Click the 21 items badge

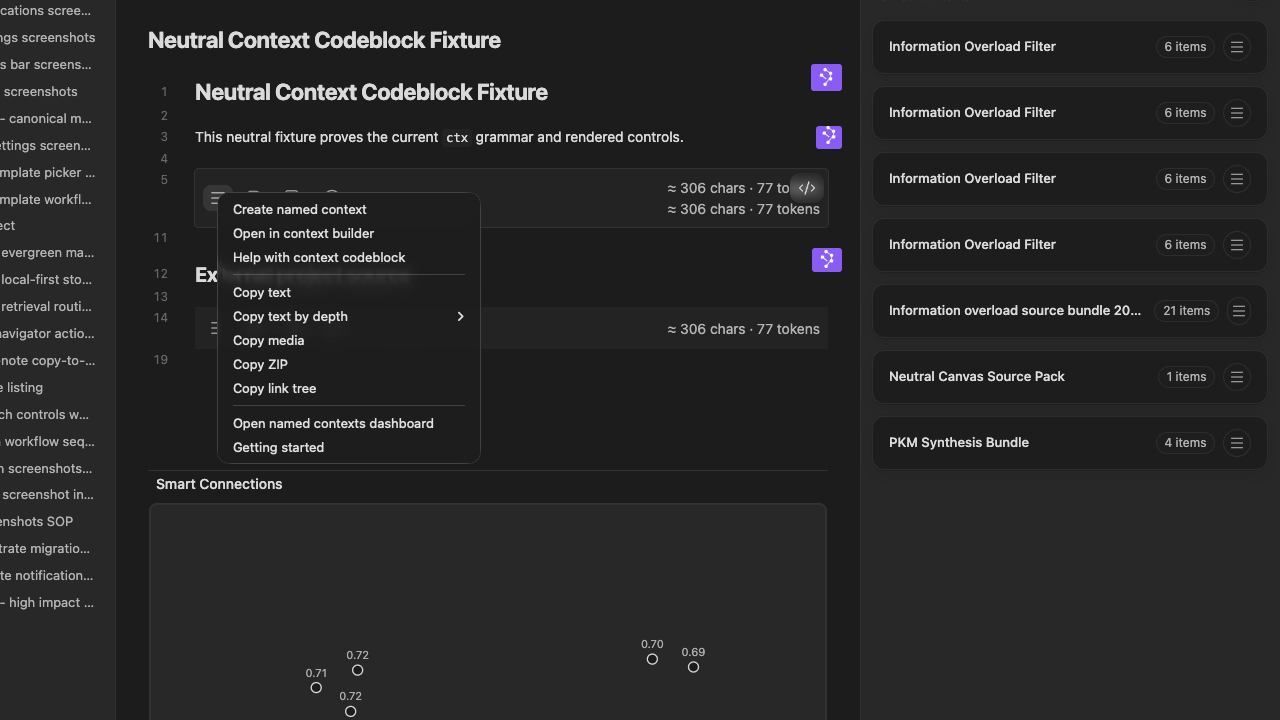coord(1187,311)
